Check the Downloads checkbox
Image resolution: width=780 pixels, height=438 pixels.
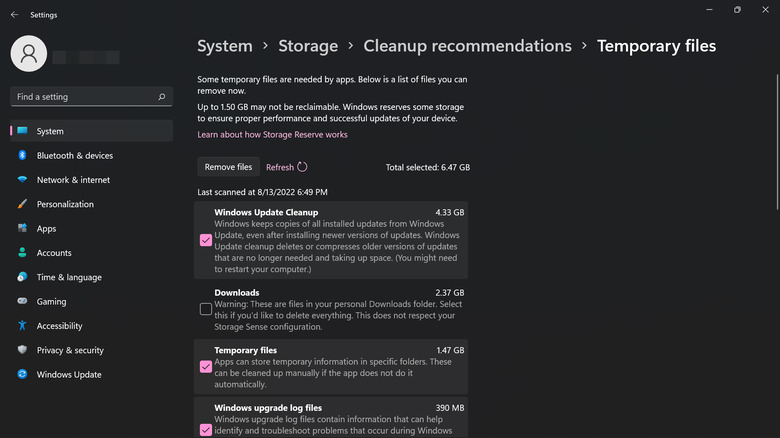(206, 309)
